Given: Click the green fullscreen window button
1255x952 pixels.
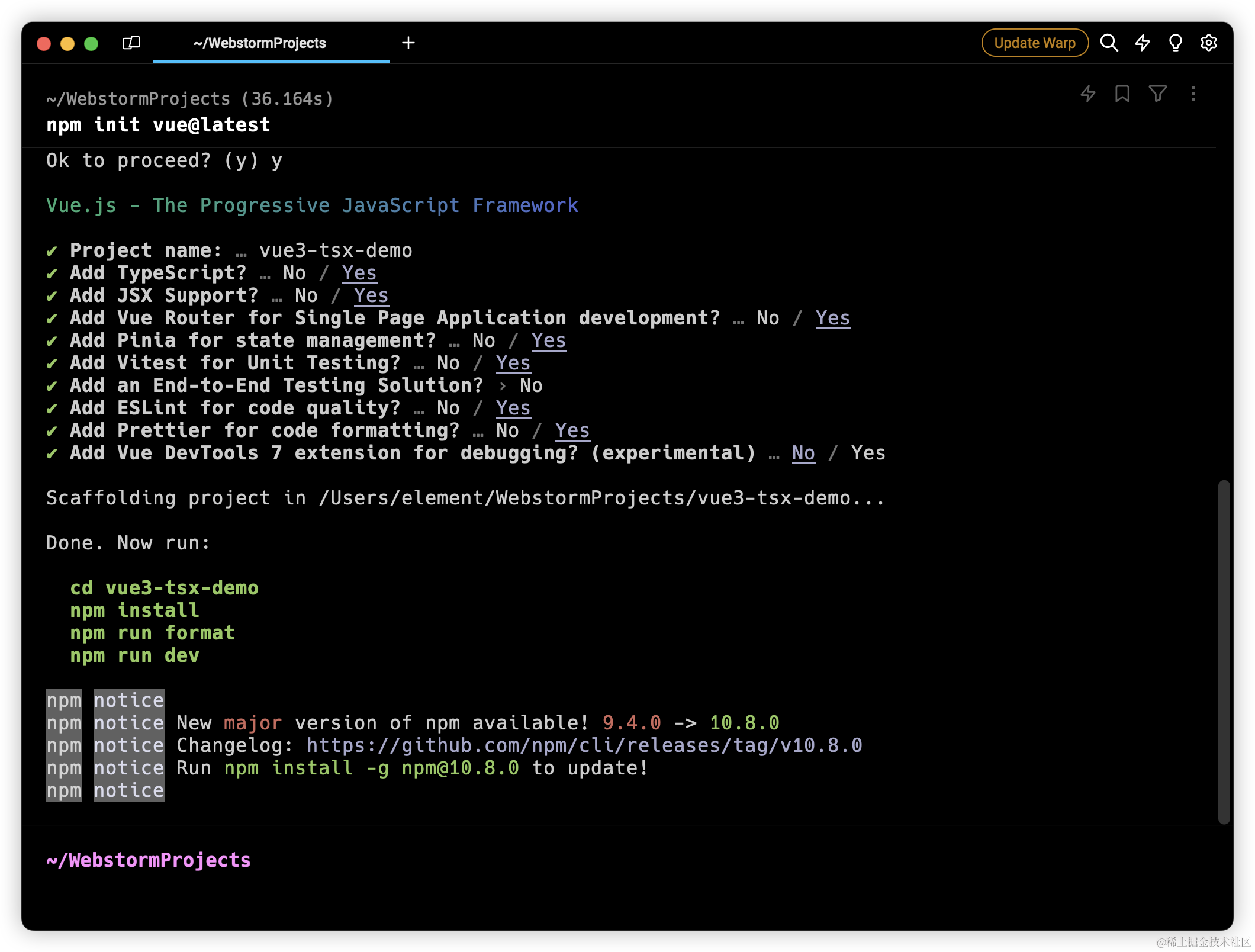Looking at the screenshot, I should (x=91, y=44).
